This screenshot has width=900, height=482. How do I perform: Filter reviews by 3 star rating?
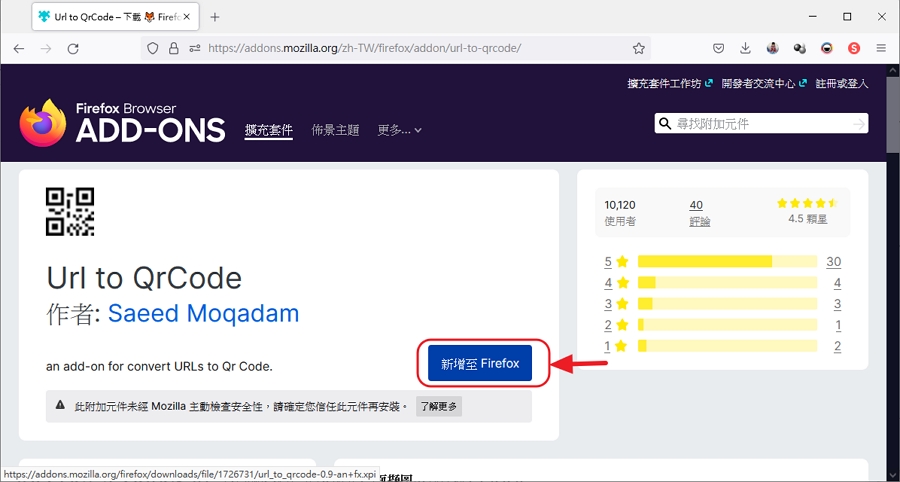coord(616,304)
